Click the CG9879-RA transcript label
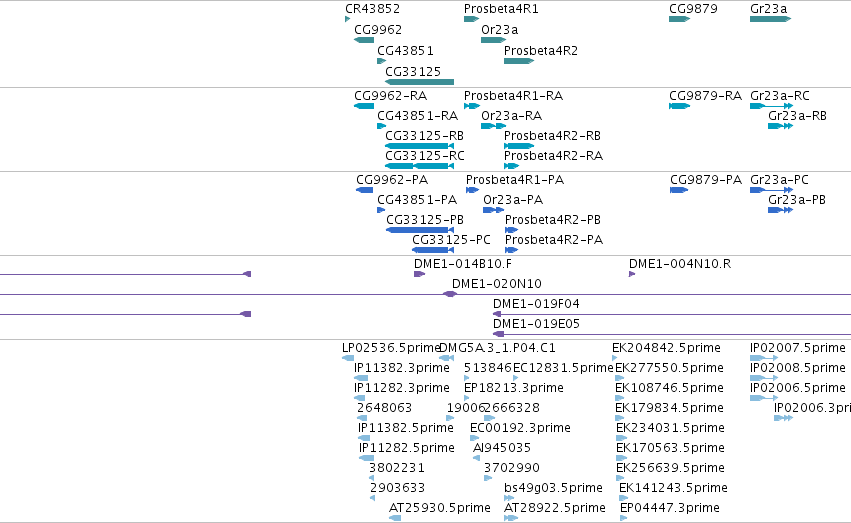851x523 pixels. coord(705,96)
